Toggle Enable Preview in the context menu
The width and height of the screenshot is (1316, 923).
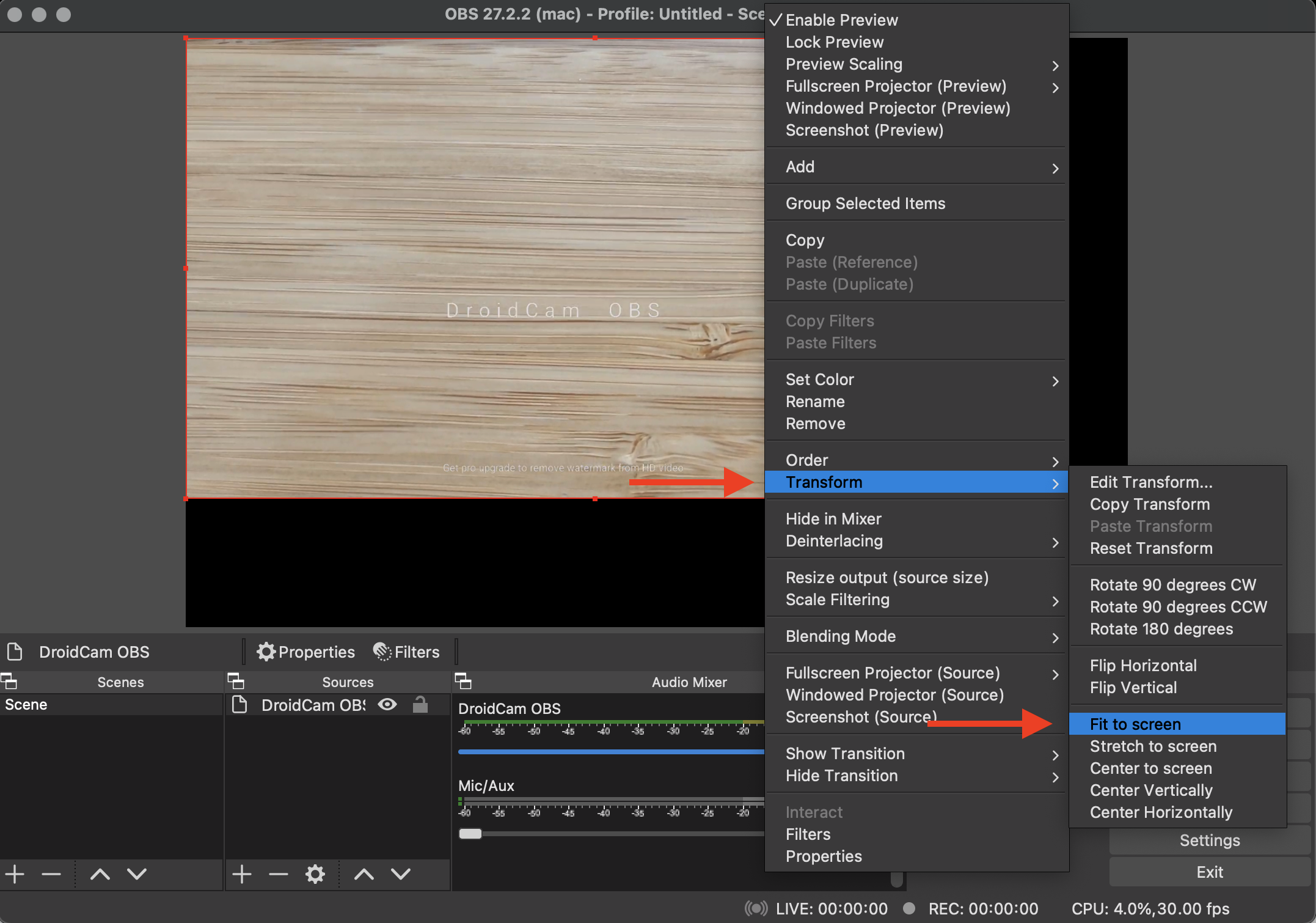coord(841,20)
